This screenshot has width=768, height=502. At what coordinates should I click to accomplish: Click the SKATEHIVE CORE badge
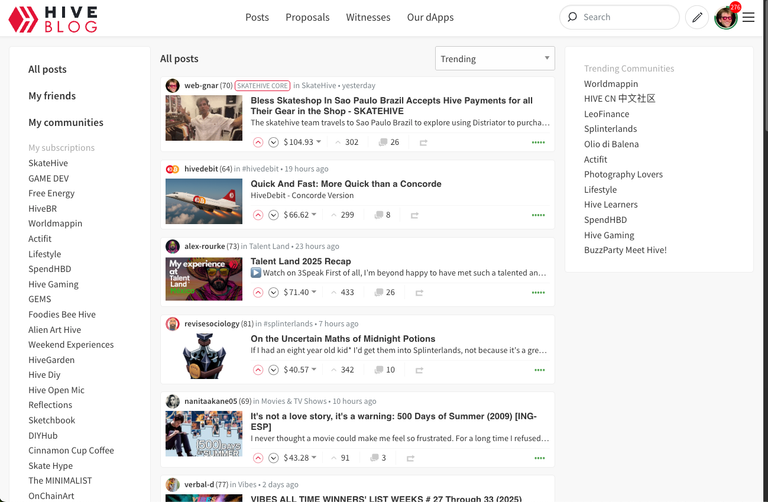(x=262, y=85)
